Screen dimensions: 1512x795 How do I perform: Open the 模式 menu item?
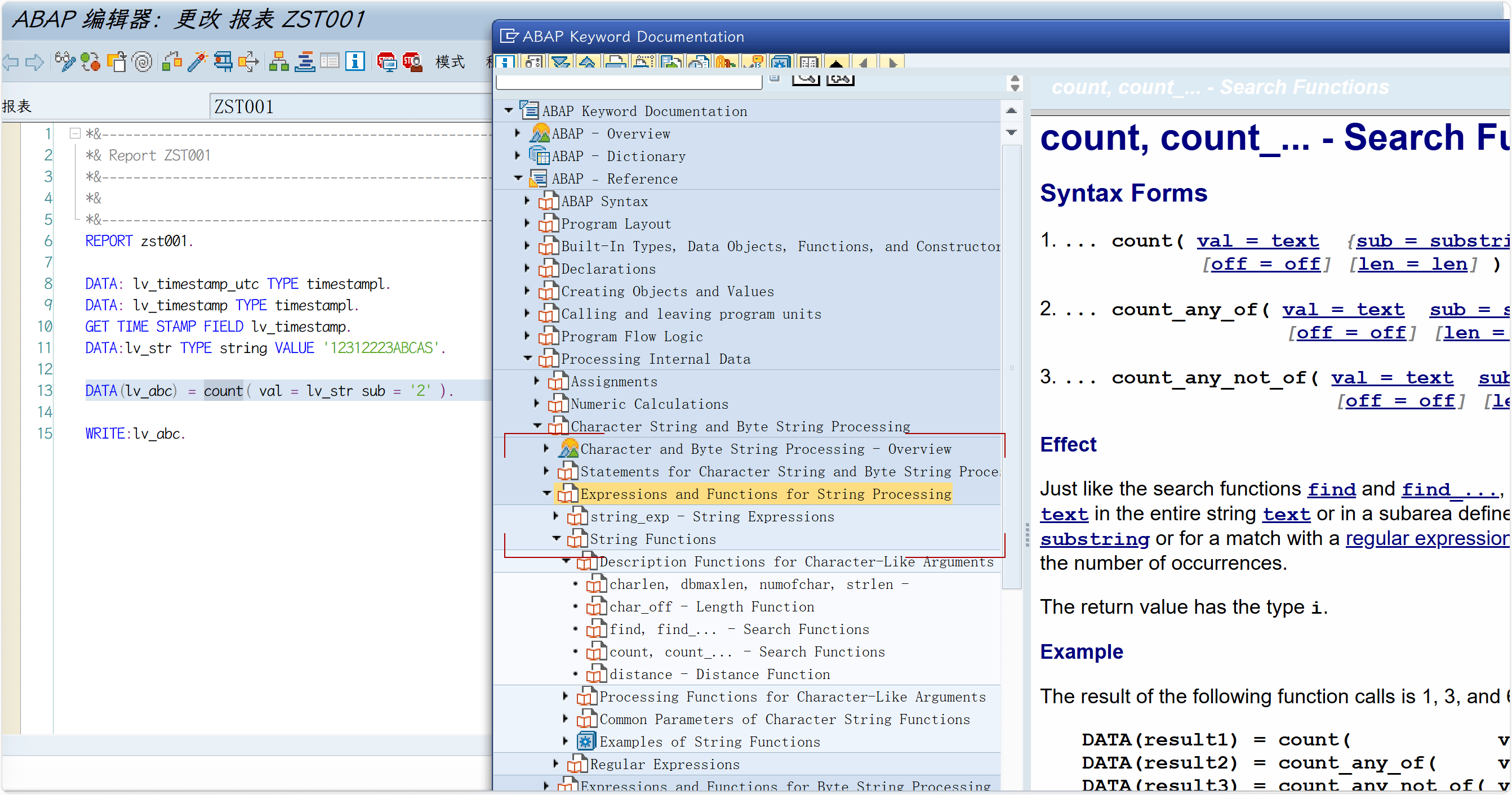450,61
